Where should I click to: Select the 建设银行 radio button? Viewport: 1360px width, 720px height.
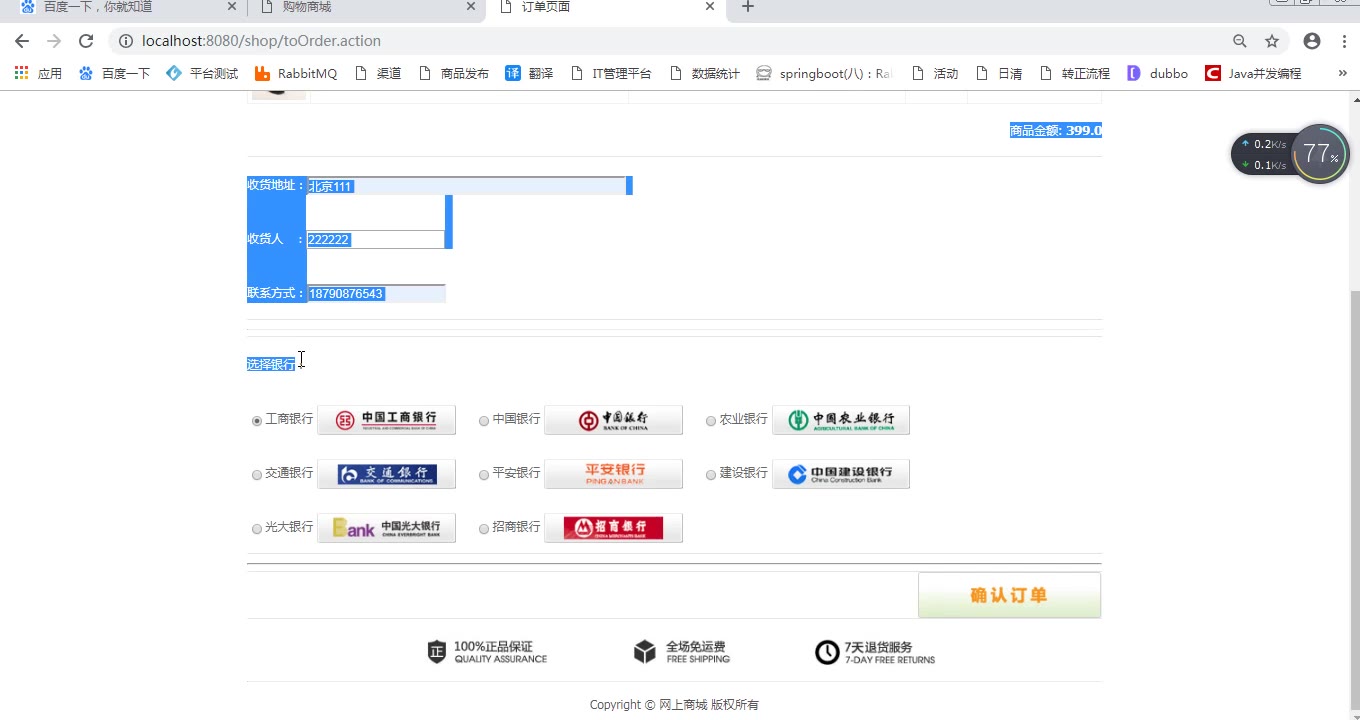coord(711,475)
